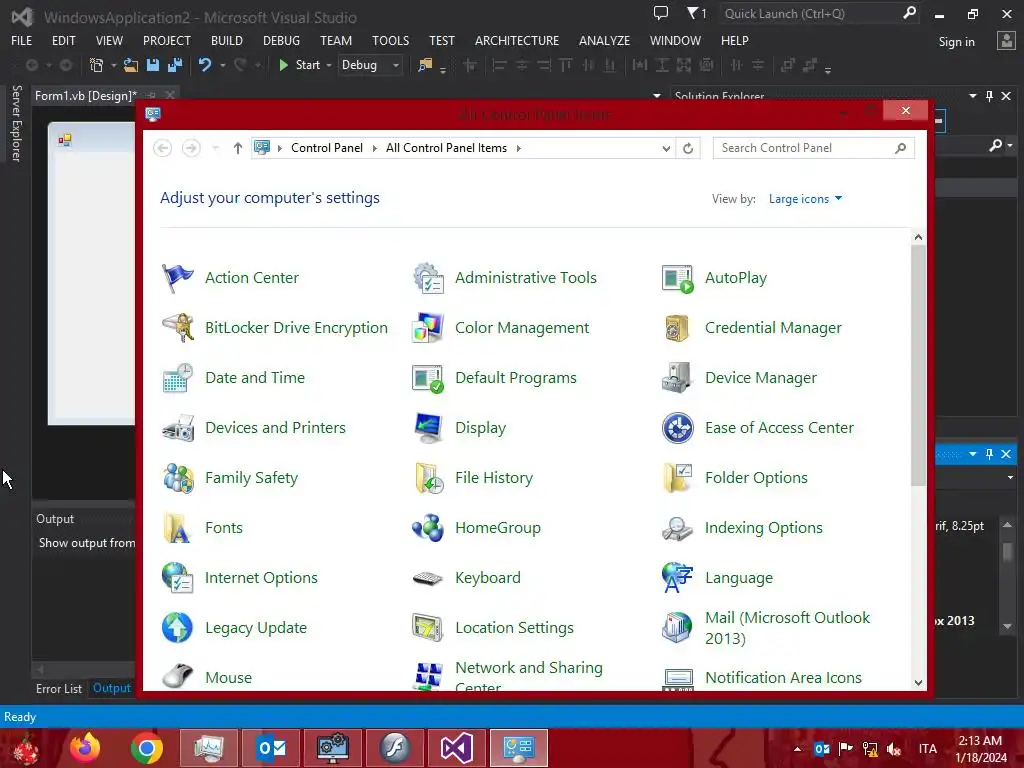This screenshot has height=768, width=1024.
Task: Open Mail (Microsoft Outlook 2013) icon
Action: (x=677, y=628)
